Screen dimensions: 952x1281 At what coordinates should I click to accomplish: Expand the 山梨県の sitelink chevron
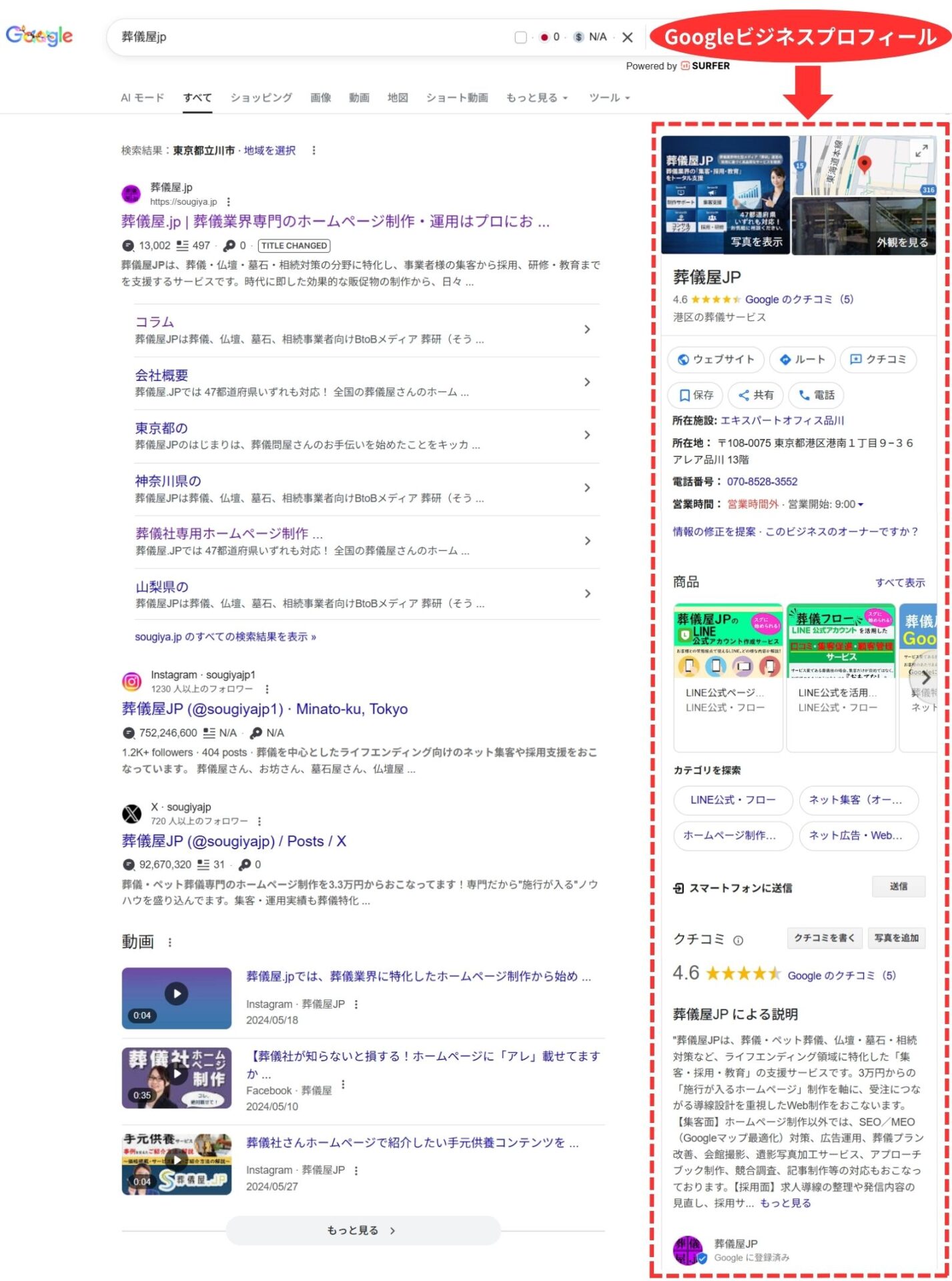[586, 594]
